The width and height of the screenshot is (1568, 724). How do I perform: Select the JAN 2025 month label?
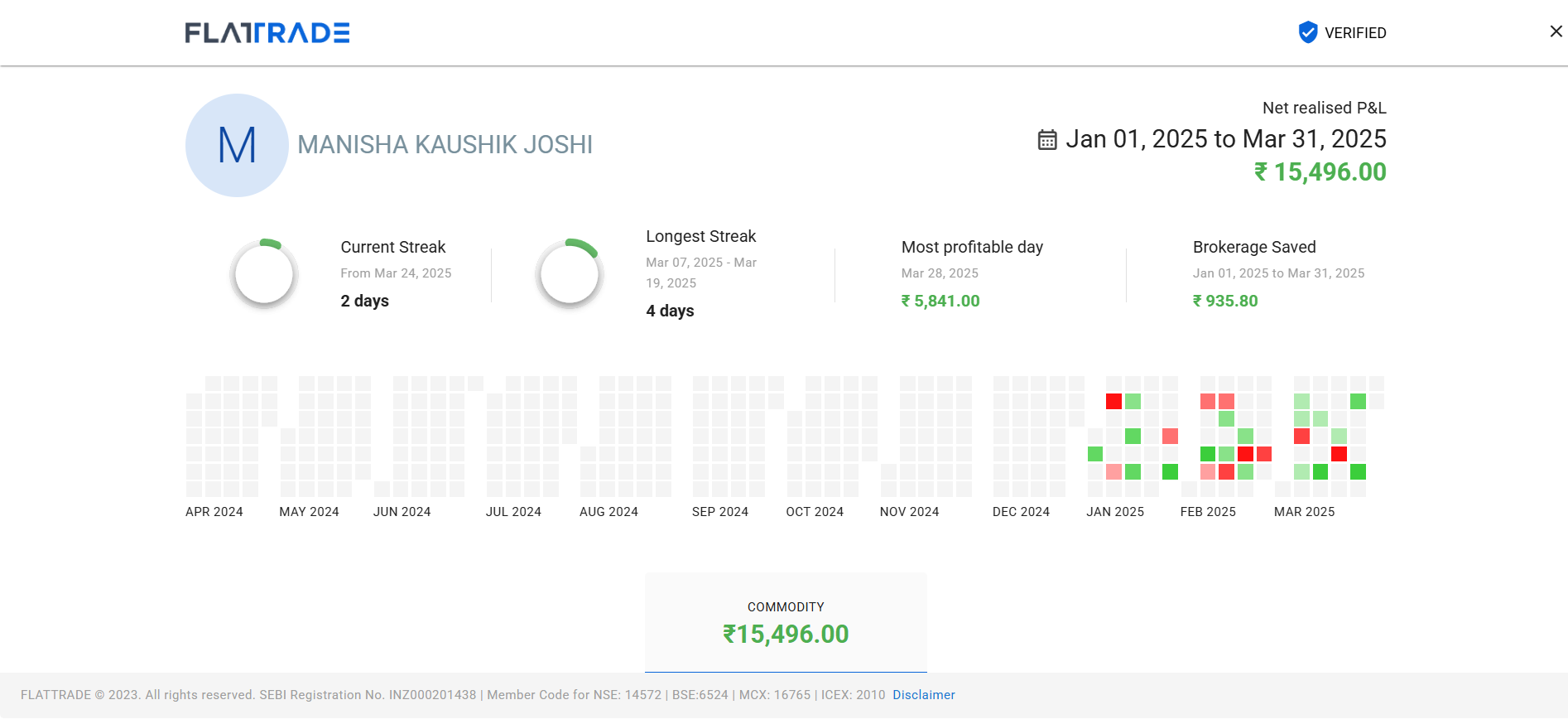(1114, 512)
